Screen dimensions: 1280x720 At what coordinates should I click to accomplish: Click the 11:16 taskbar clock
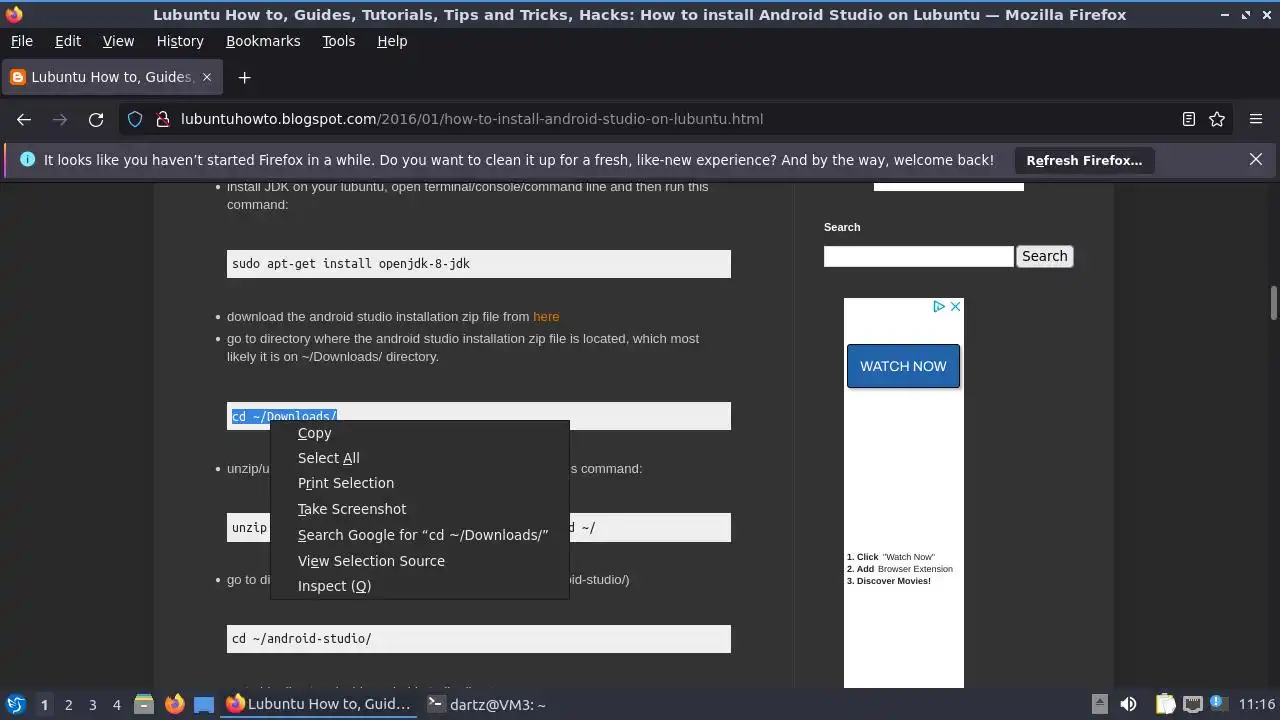click(1257, 704)
